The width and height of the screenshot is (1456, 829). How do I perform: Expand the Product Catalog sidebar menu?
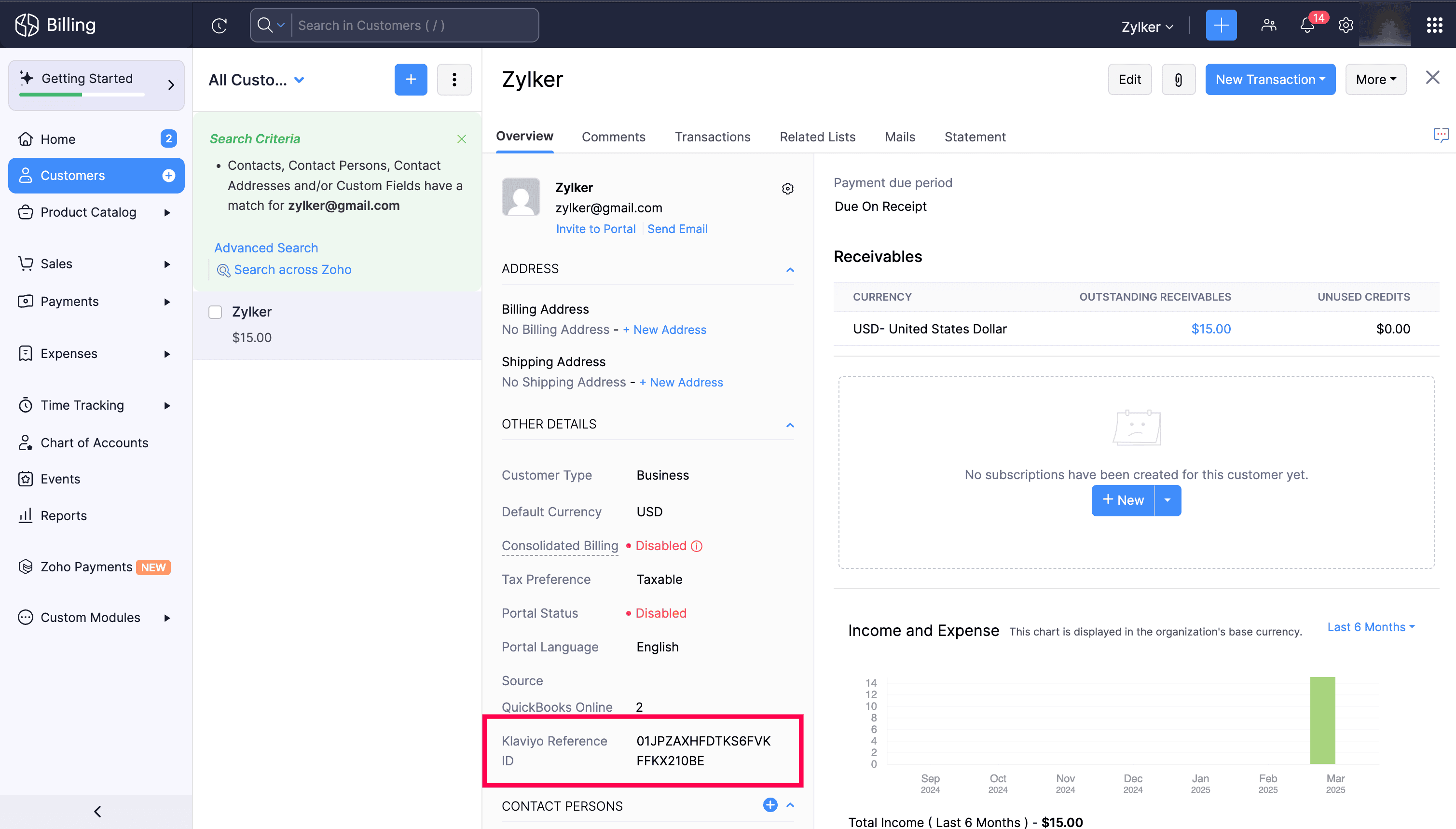[167, 212]
